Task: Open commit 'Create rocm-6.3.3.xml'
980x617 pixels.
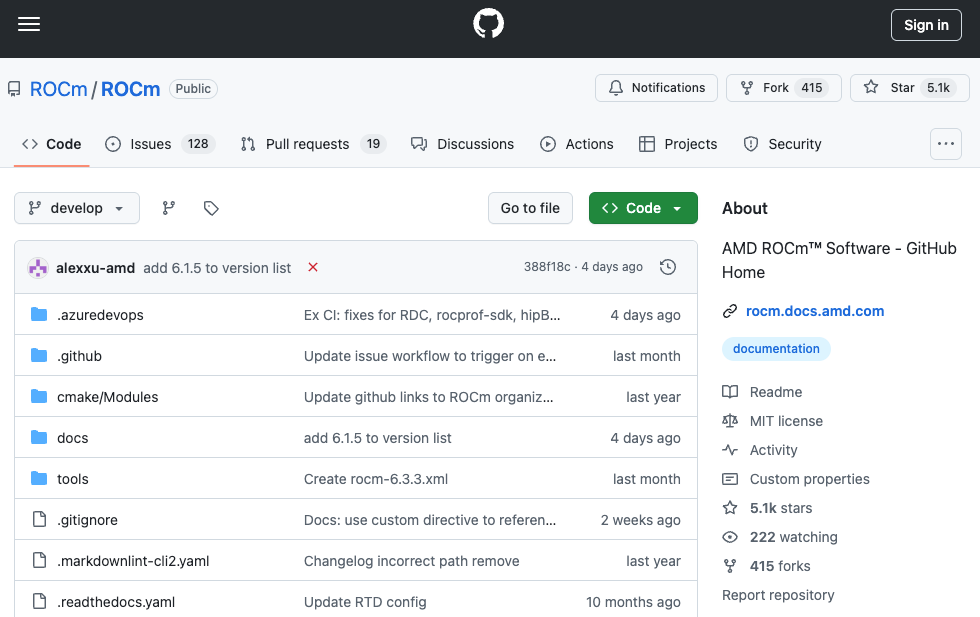Action: point(376,479)
